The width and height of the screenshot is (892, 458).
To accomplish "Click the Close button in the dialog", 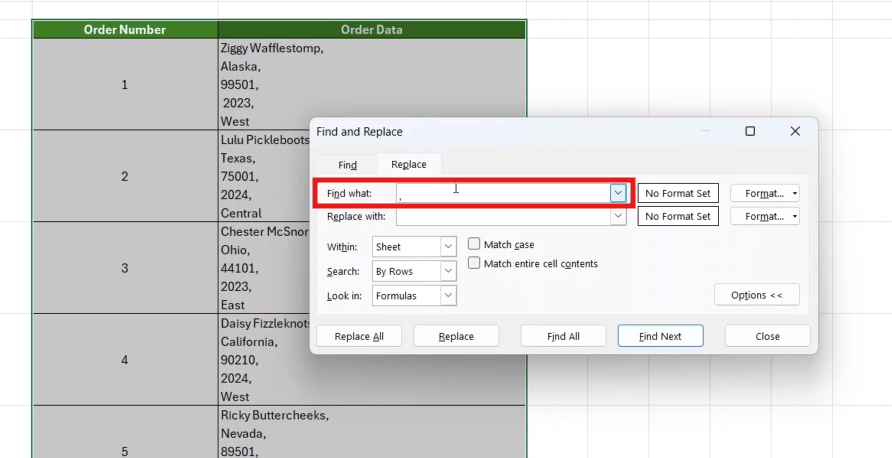I will (767, 336).
